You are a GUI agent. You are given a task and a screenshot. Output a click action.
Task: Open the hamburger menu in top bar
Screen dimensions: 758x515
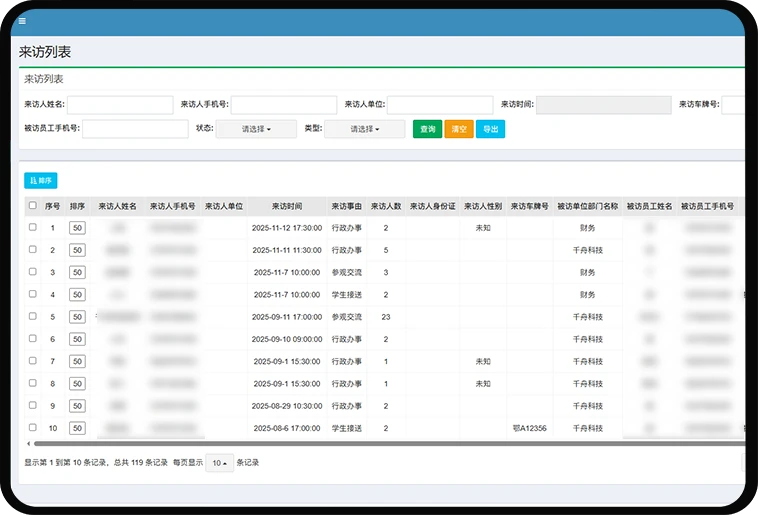(x=22, y=21)
